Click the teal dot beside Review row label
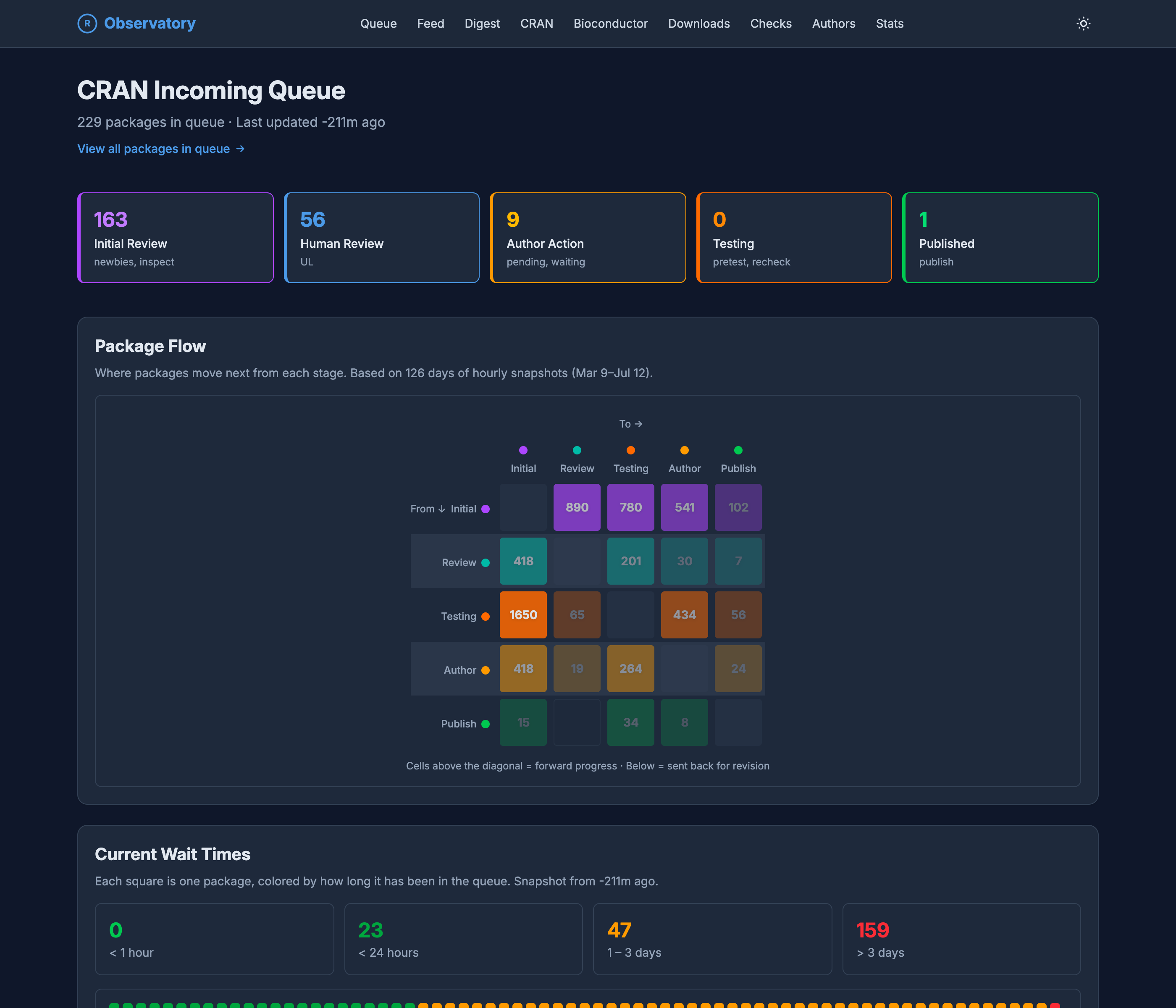1176x1008 pixels. 485,562
